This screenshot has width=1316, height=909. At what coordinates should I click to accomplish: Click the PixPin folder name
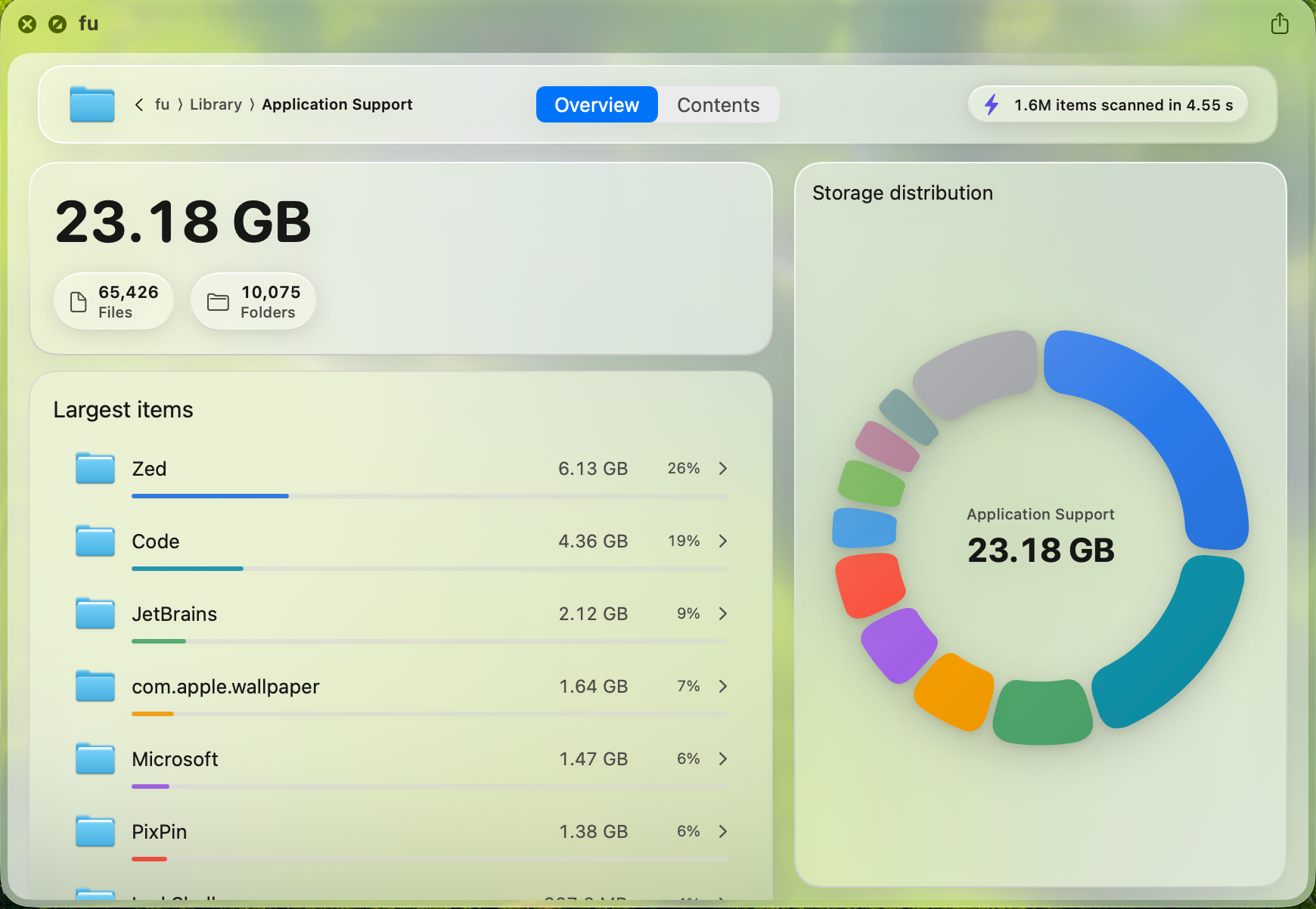click(160, 832)
